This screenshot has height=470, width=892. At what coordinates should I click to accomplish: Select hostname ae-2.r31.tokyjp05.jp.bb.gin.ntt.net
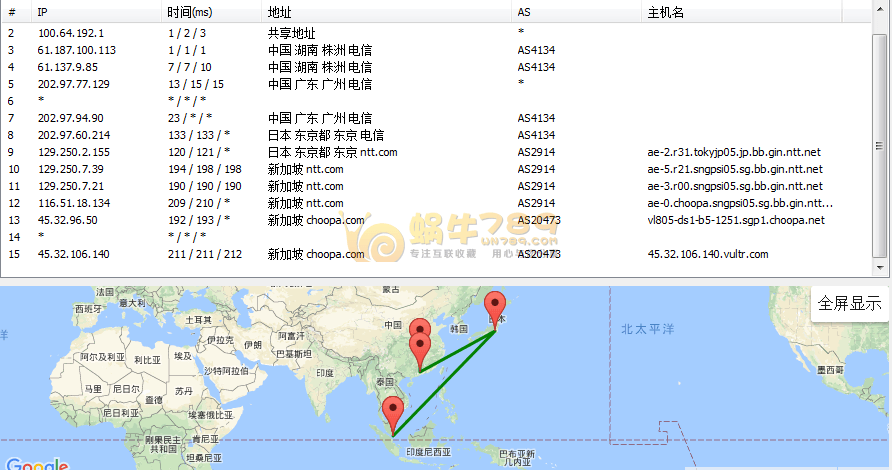coord(734,152)
